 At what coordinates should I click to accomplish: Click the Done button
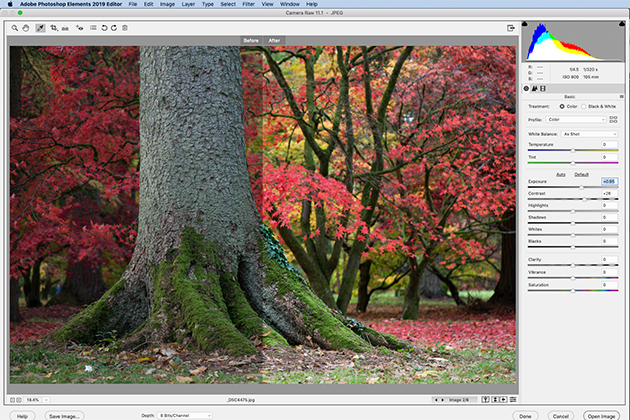point(525,416)
